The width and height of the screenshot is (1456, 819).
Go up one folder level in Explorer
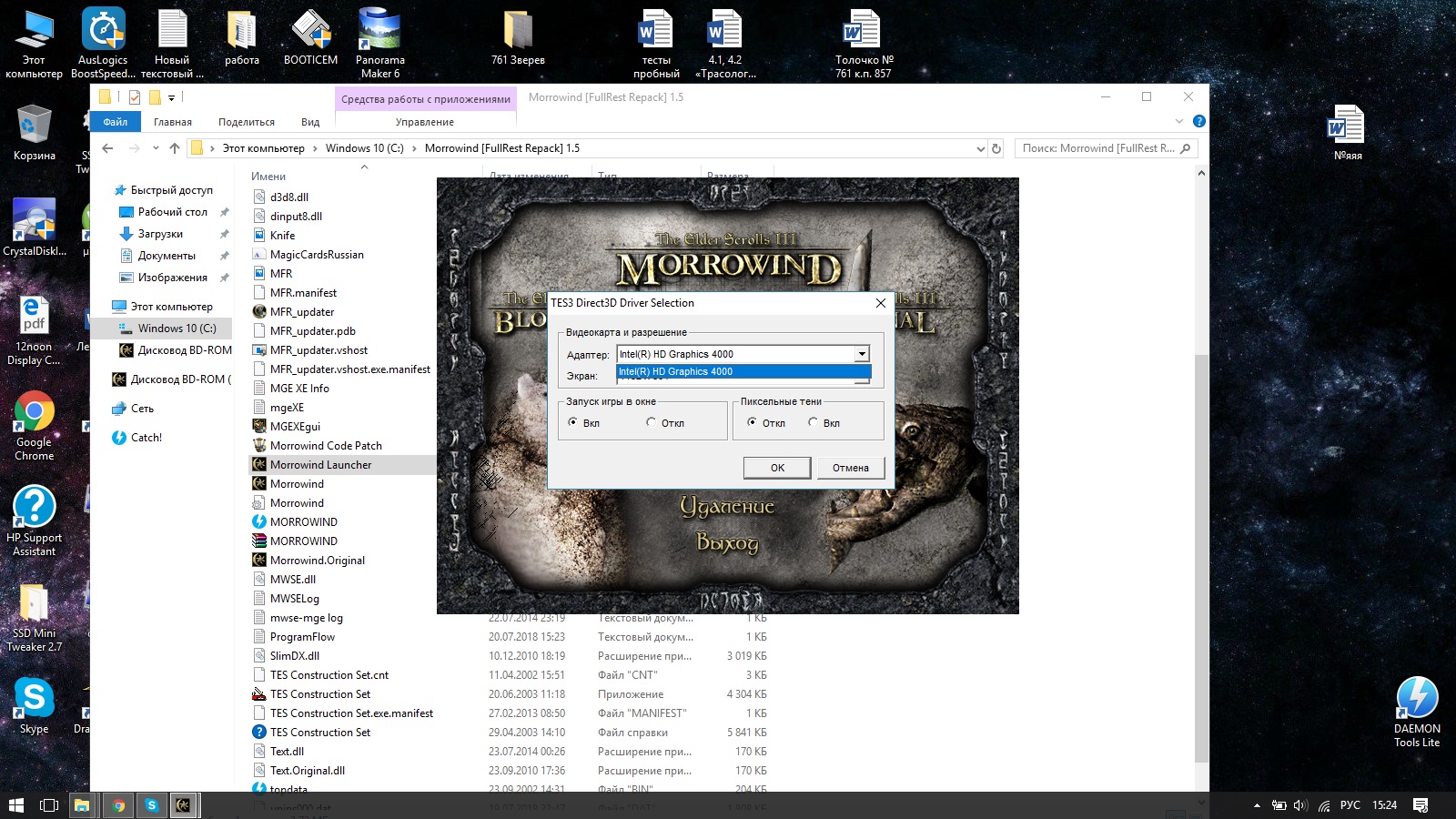(175, 148)
